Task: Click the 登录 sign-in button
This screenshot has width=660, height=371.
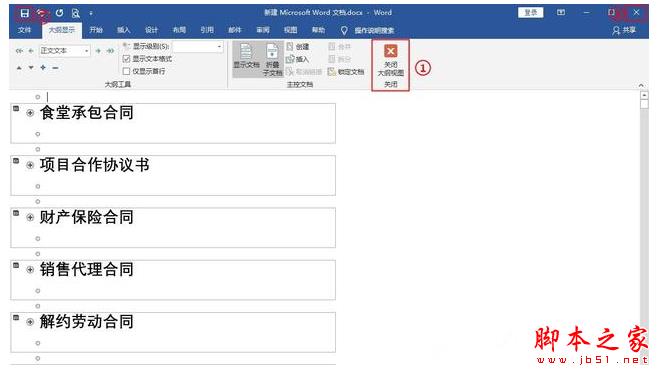Action: coord(530,13)
